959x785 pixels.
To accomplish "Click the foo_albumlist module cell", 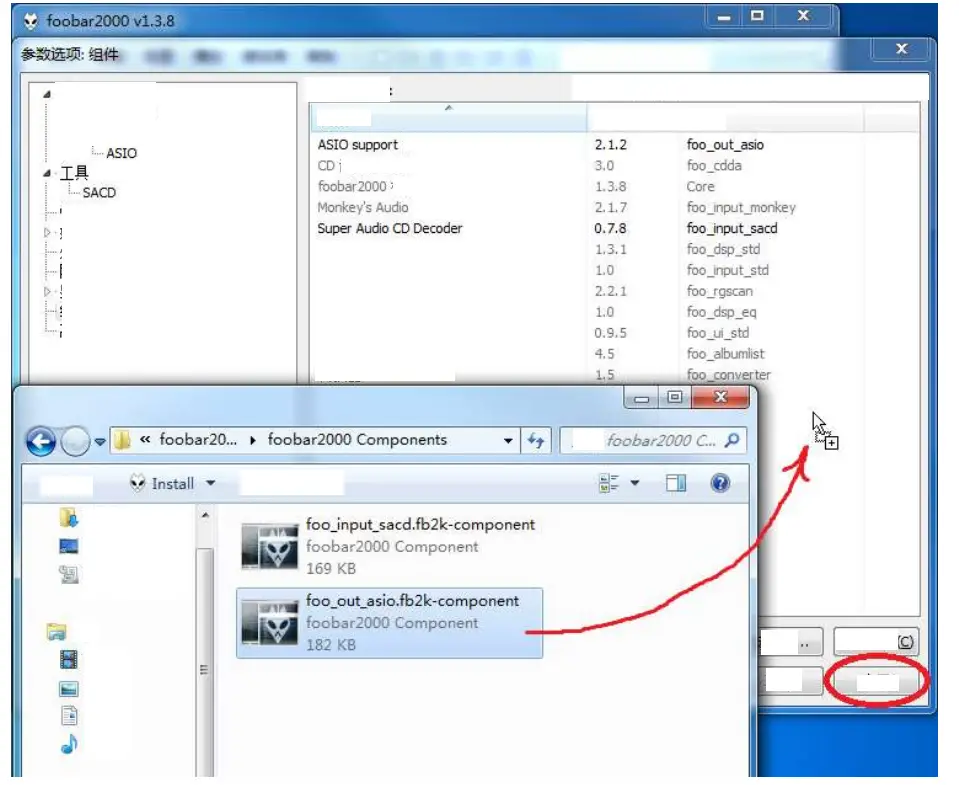I will click(x=725, y=353).
